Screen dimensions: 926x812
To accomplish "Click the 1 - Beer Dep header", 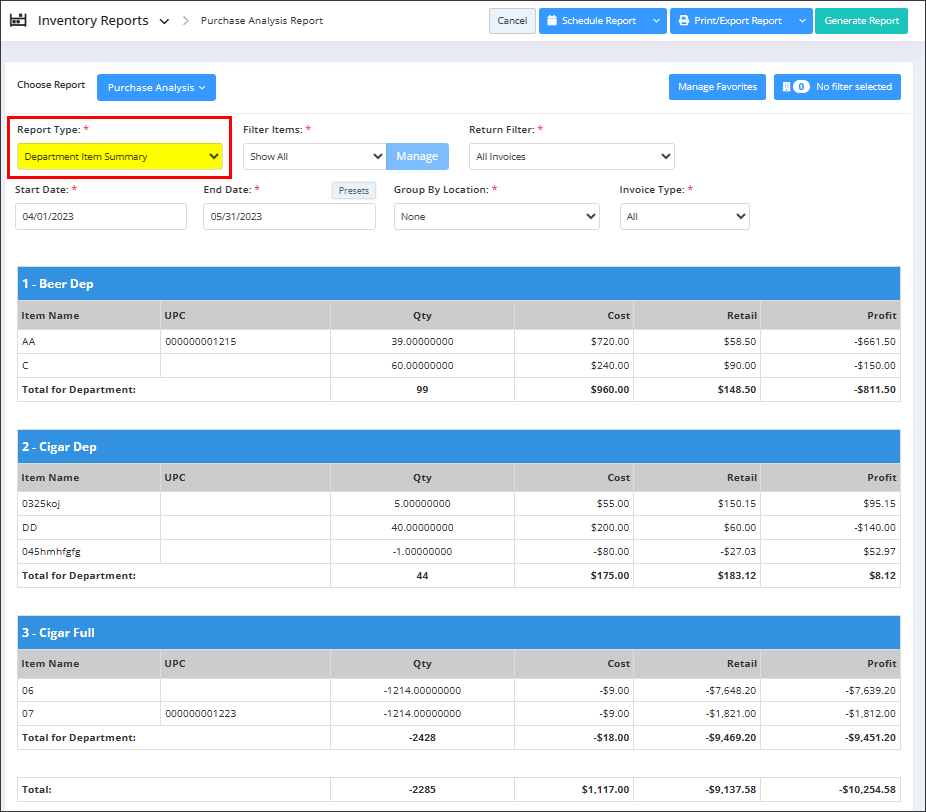I will point(459,284).
